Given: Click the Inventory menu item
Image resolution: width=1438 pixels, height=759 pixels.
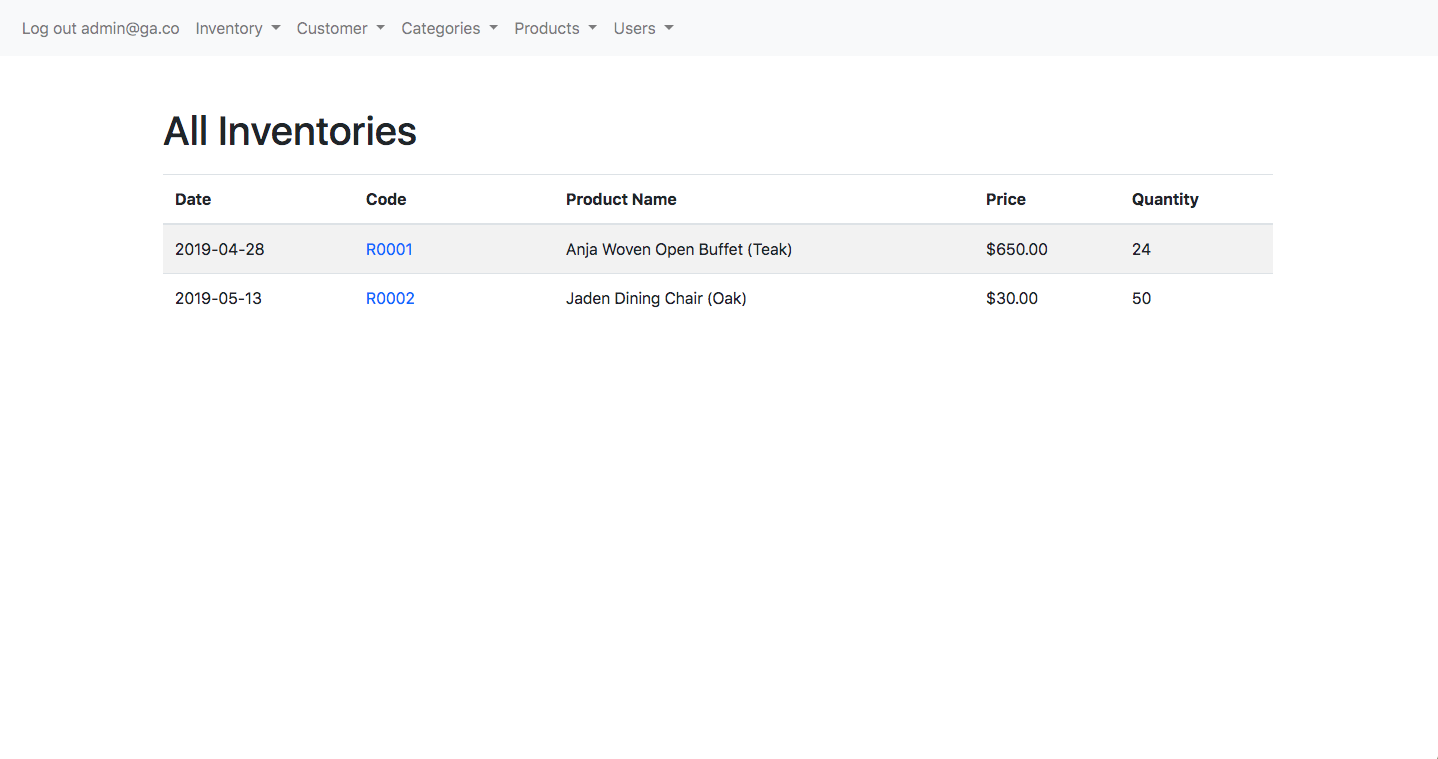Looking at the screenshot, I should click(229, 28).
